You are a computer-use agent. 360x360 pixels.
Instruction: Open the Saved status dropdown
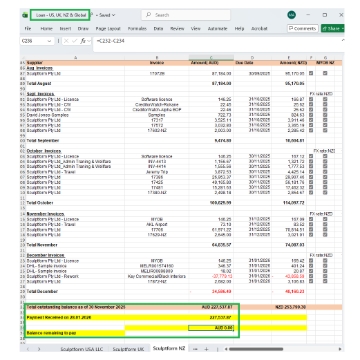(107, 15)
